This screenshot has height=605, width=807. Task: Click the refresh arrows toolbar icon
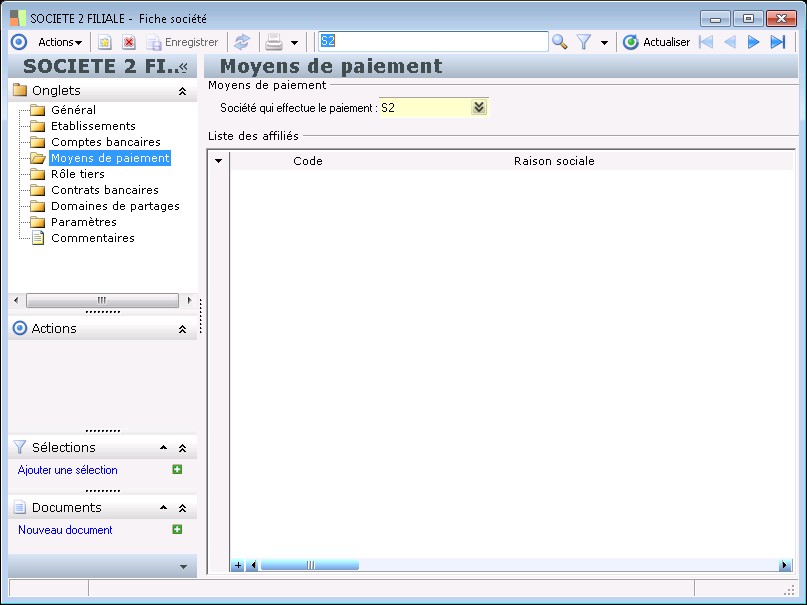click(x=241, y=42)
